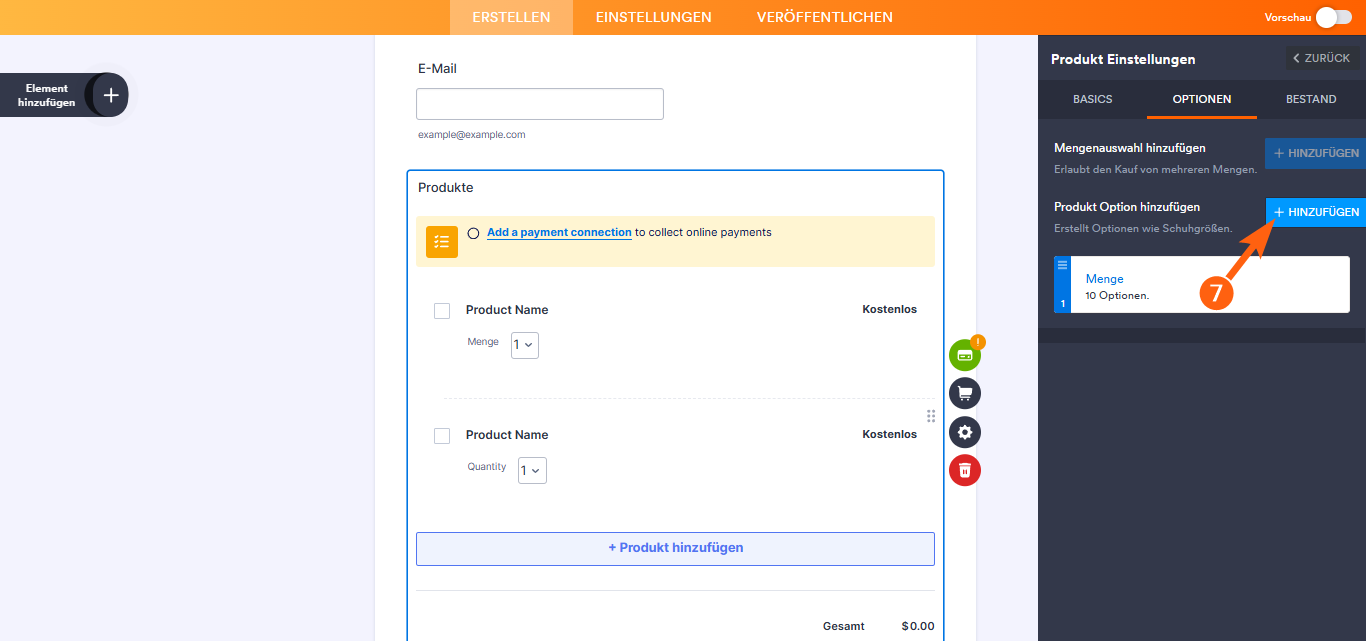Open the Menge option card

point(1202,285)
